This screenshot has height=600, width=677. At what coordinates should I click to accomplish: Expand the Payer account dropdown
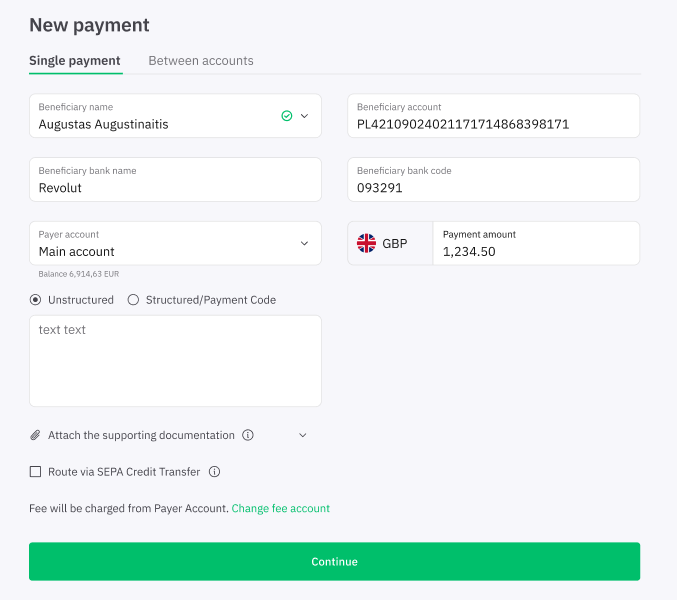[x=175, y=243]
